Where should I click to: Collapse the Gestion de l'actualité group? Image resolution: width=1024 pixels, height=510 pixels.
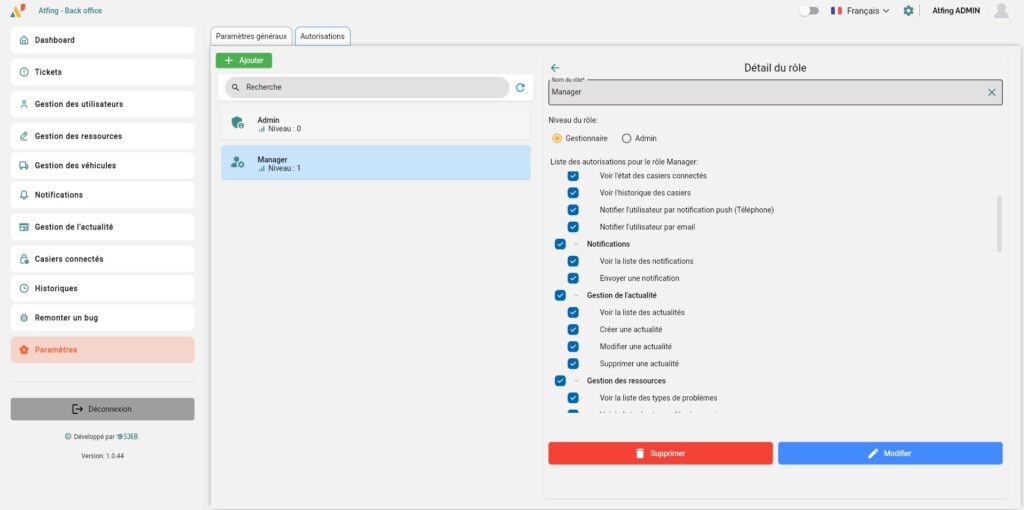coord(576,295)
